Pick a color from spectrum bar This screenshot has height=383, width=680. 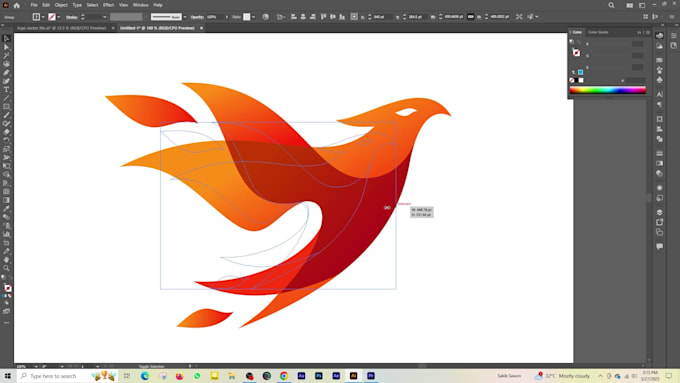[608, 90]
